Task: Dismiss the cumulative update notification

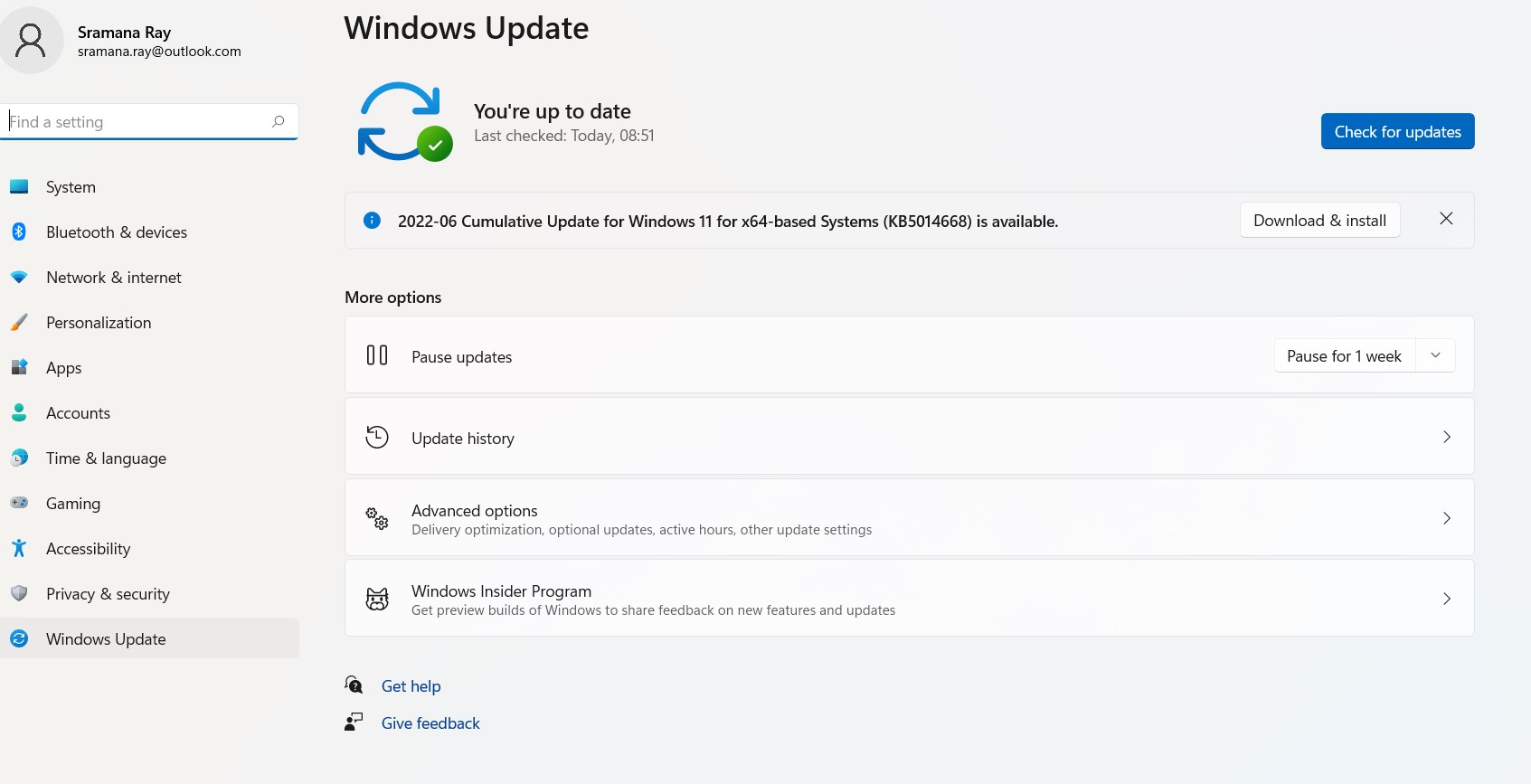Action: pyautogui.click(x=1446, y=219)
